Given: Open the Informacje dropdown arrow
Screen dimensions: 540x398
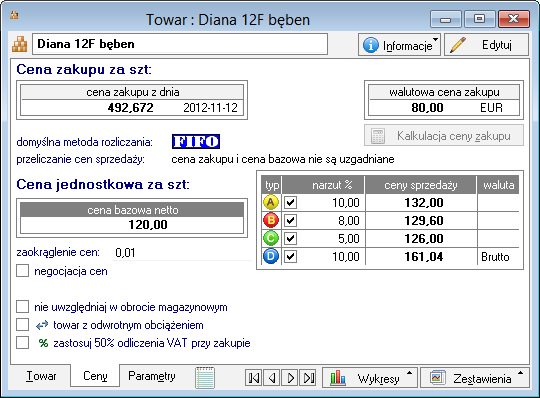Looking at the screenshot, I should (x=436, y=39).
